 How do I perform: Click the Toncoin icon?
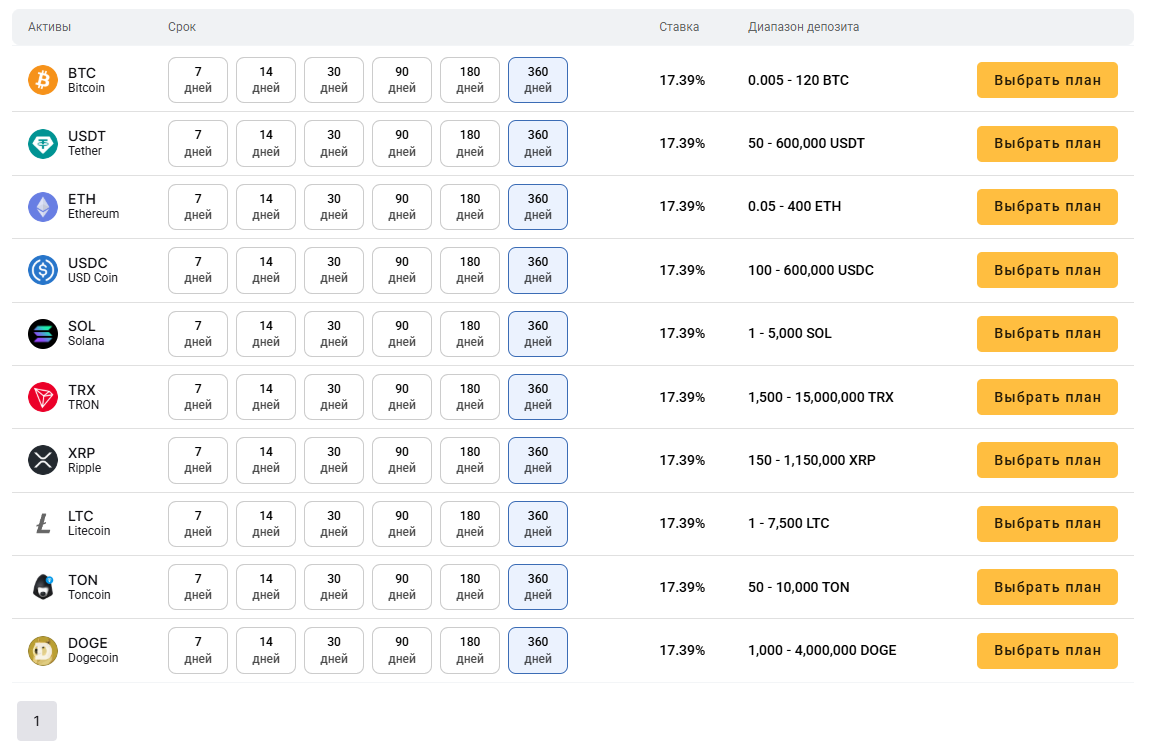coord(43,587)
